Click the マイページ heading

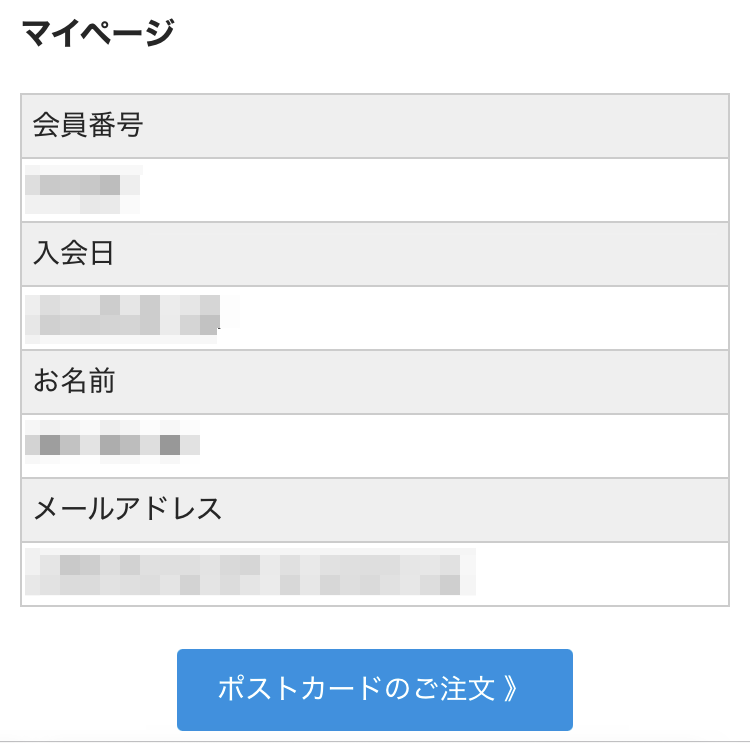pyautogui.click(x=98, y=33)
